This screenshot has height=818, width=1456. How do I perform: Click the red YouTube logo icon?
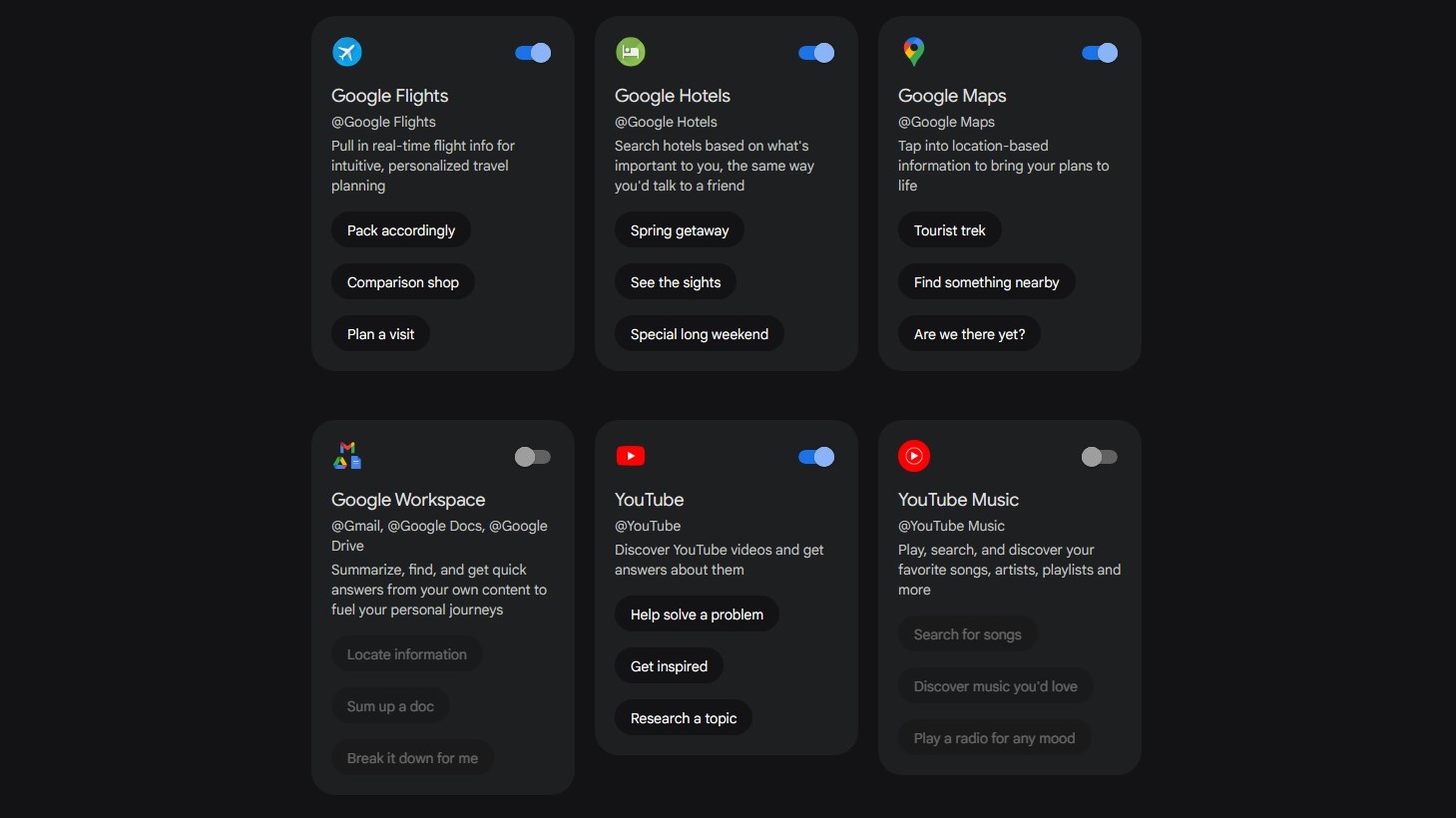click(x=631, y=456)
